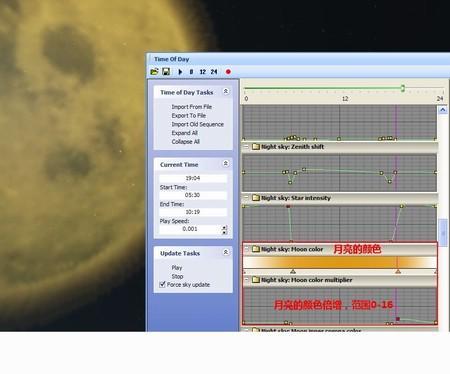
Task: Click the Moon color gradient bar
Action: [x=340, y=262]
